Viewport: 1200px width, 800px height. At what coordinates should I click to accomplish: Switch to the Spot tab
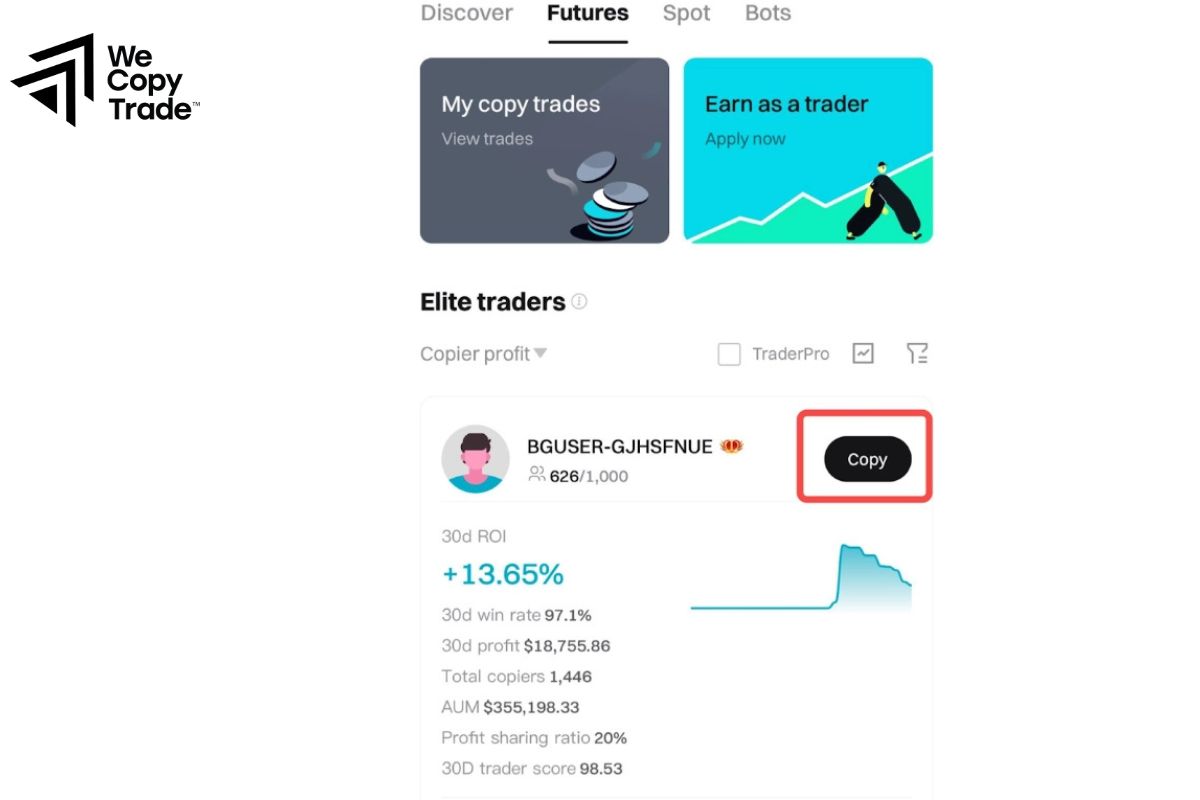(685, 13)
